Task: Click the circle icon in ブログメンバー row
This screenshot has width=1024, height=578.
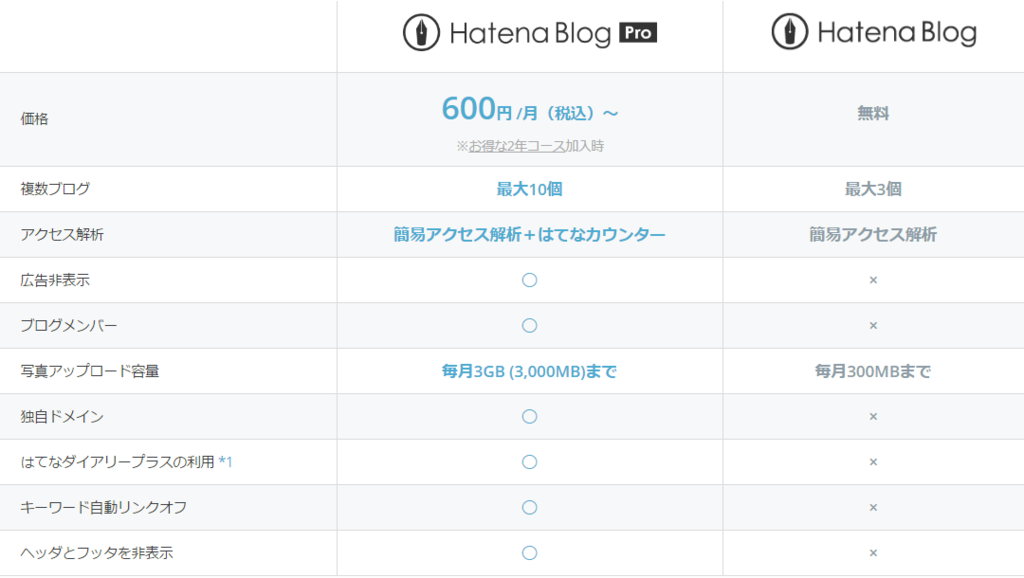Action: (x=530, y=325)
